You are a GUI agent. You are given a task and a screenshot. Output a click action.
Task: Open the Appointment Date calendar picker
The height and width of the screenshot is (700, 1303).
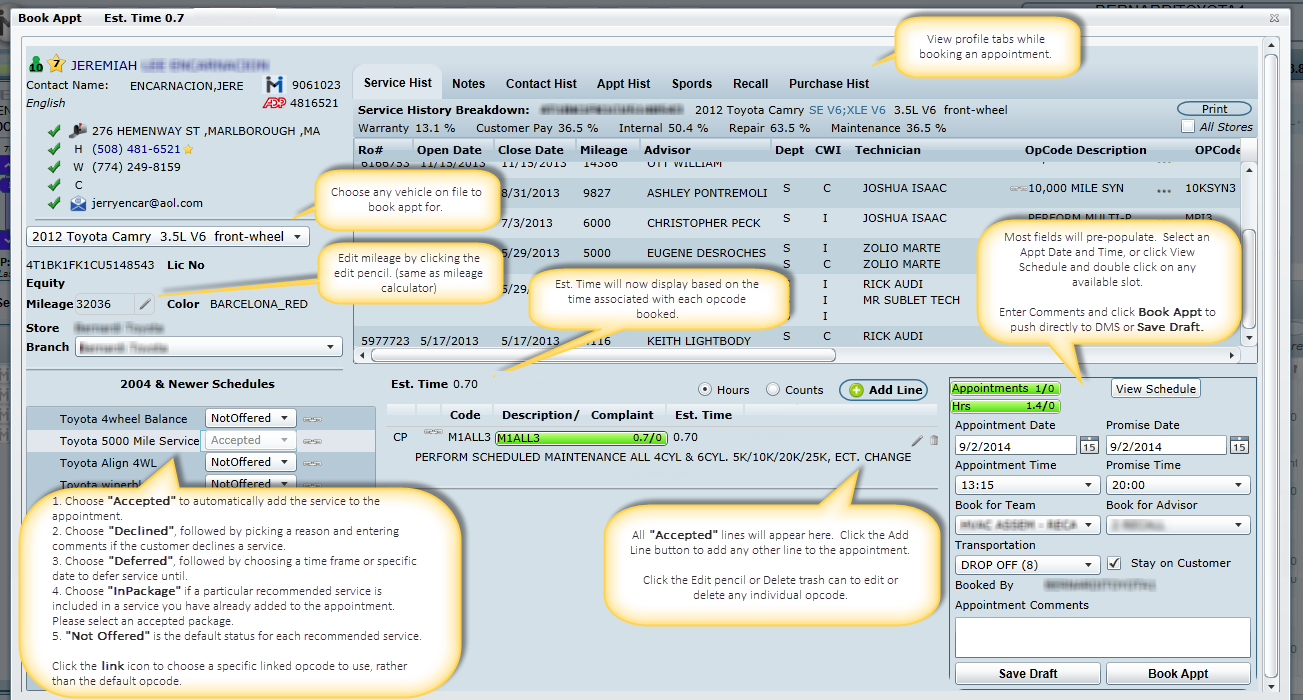(x=1088, y=446)
